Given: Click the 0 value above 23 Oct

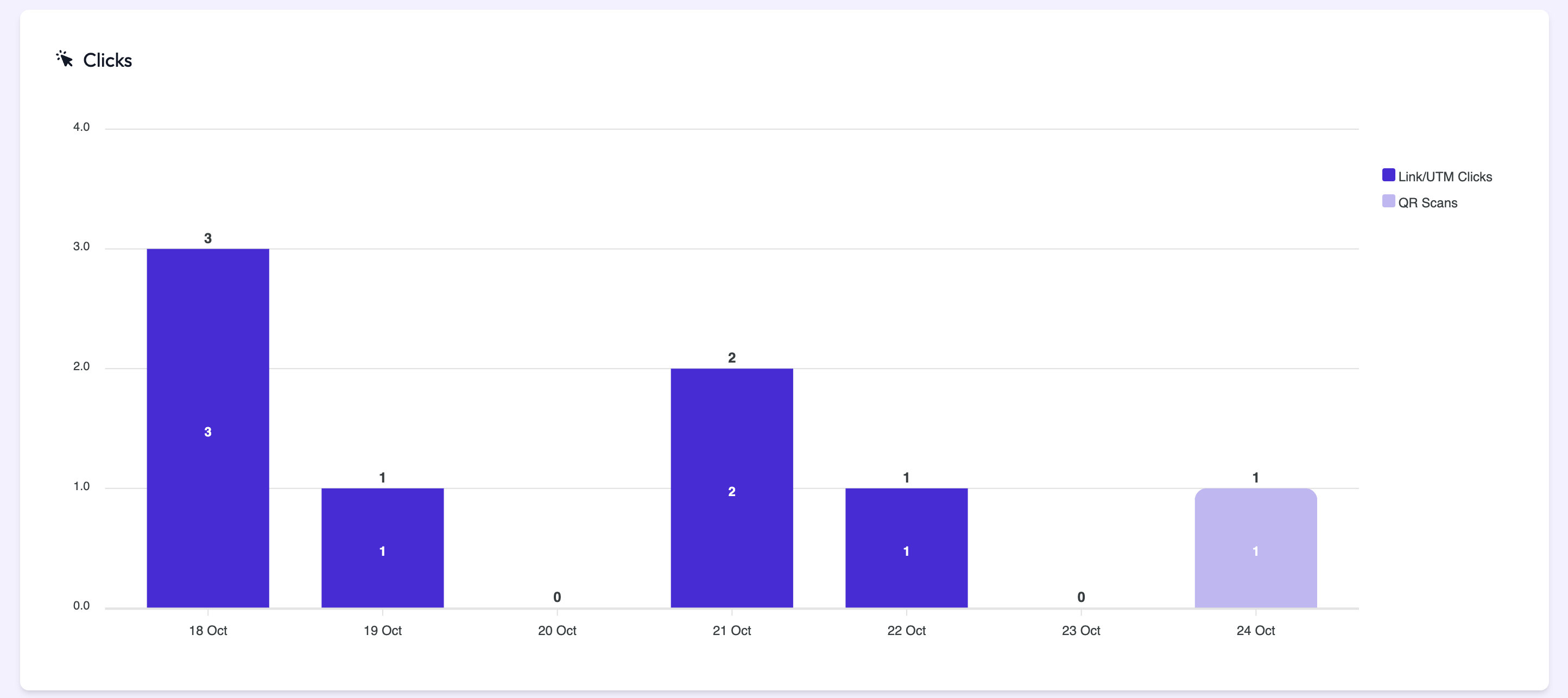Looking at the screenshot, I should [1080, 597].
